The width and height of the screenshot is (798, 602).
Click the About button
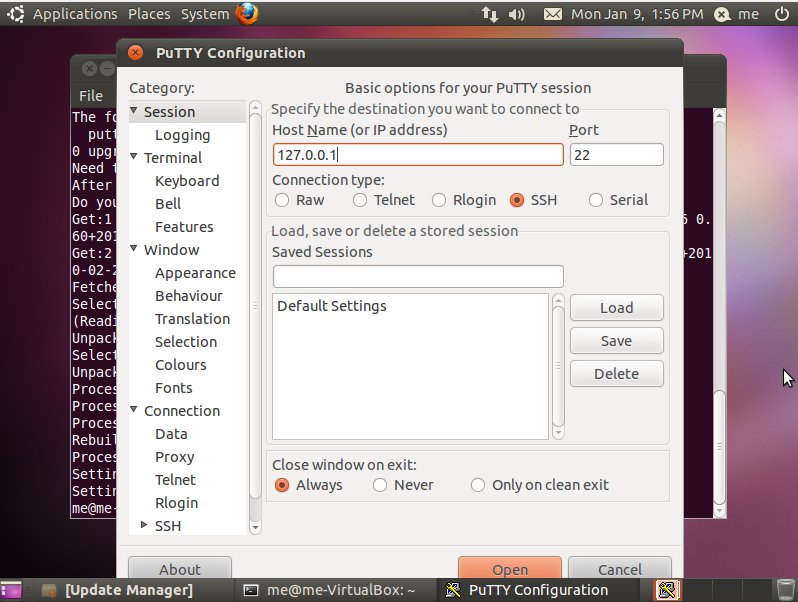180,567
